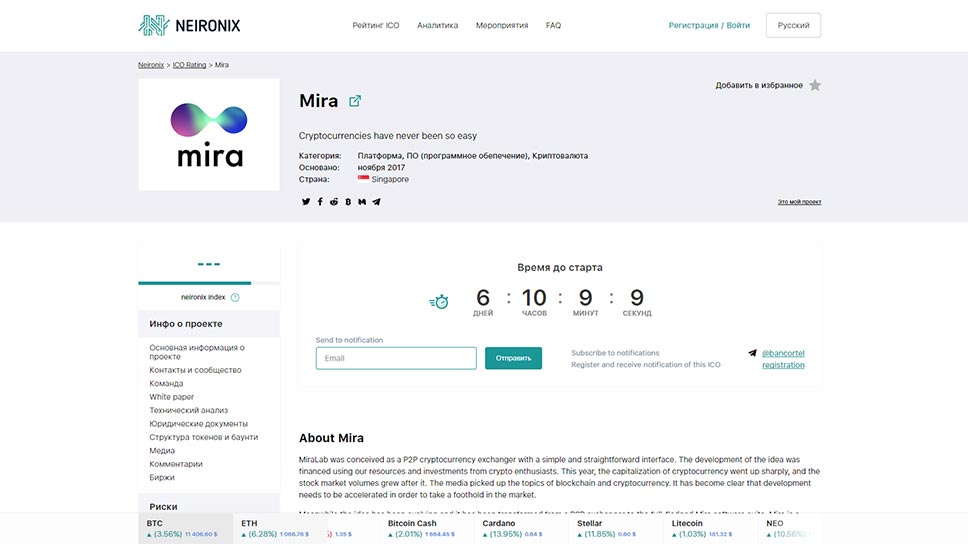Open the Mira Medium blog icon
This screenshot has height=544, width=968.
click(362, 202)
